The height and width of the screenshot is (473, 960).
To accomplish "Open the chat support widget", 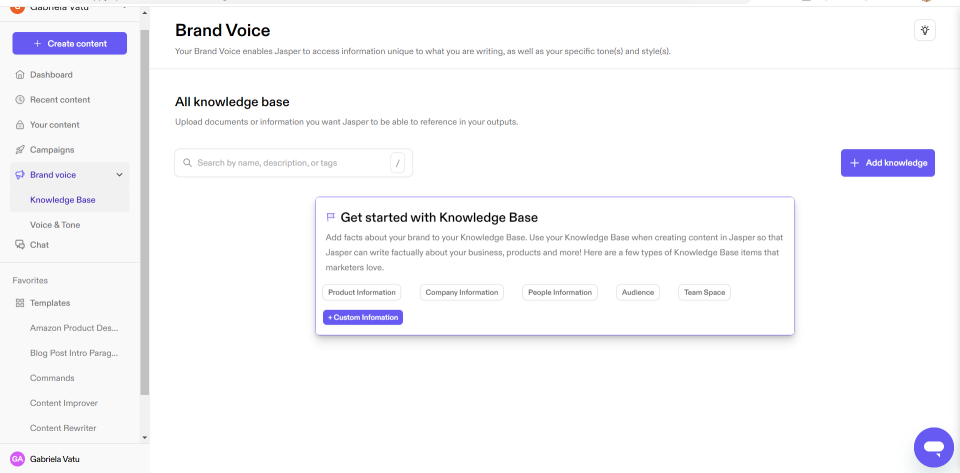I will click(x=934, y=447).
